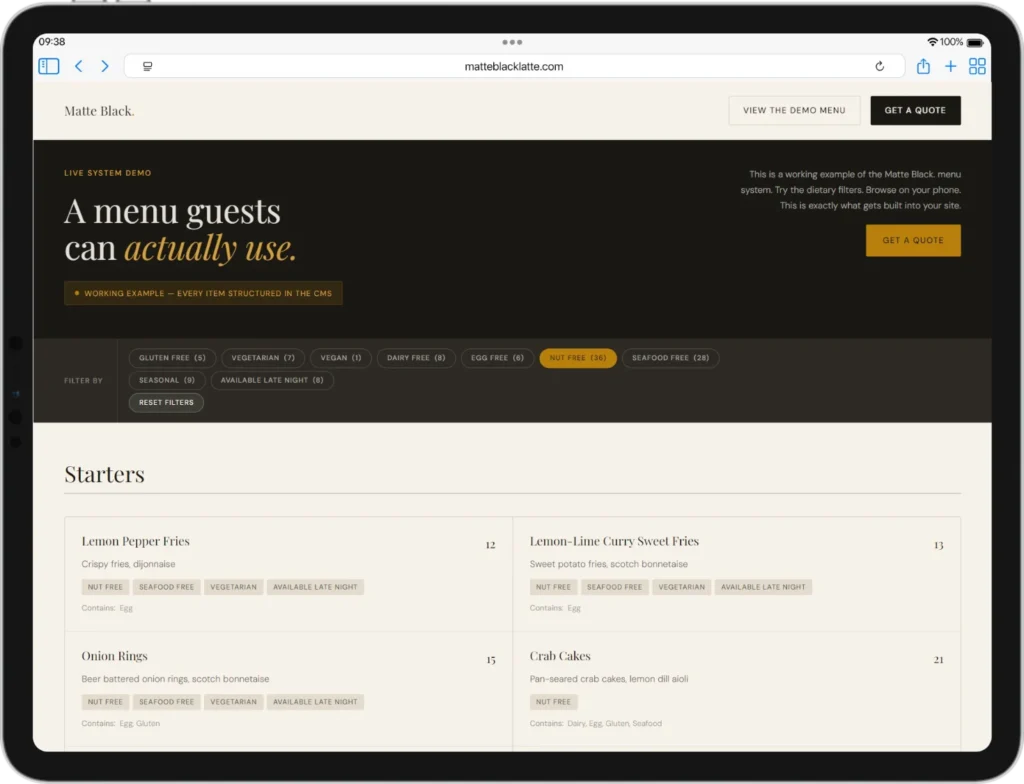Show tab overview grid icon
This screenshot has height=784, width=1024.
(977, 66)
